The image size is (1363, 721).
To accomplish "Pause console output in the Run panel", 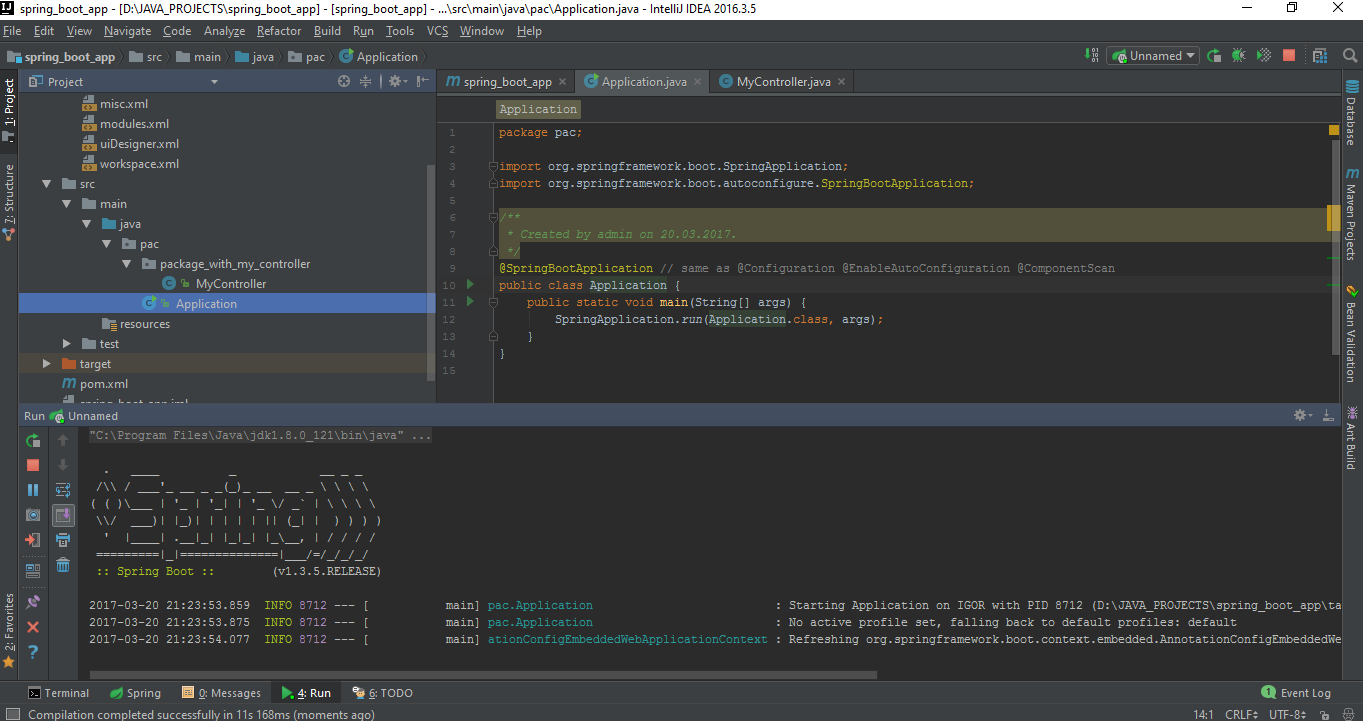I will tap(32, 489).
